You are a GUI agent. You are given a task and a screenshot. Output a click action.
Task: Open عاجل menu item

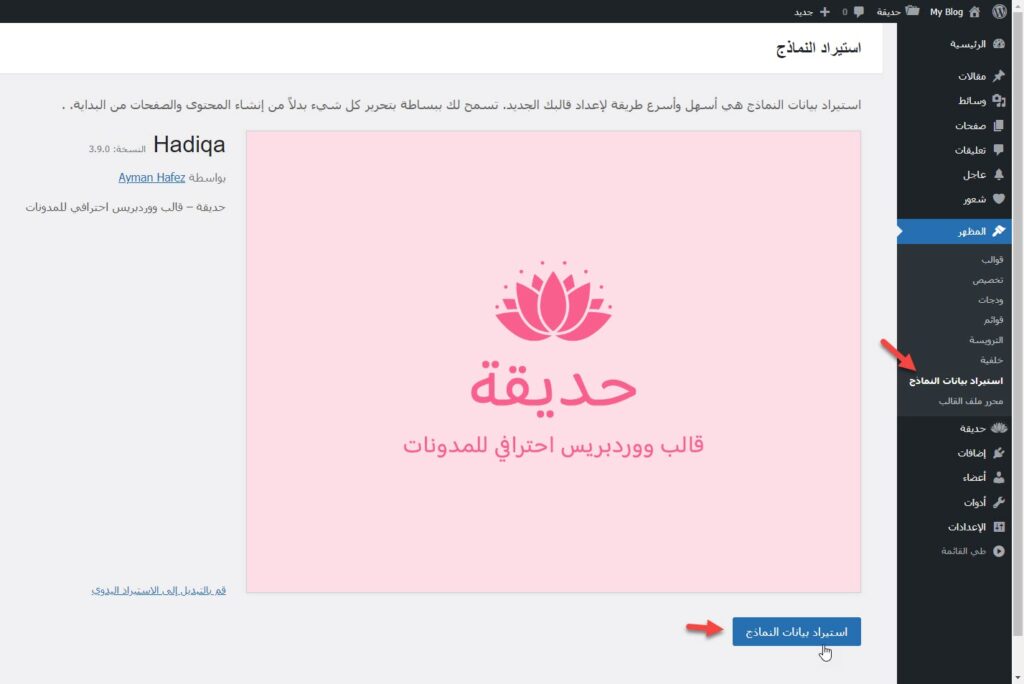(974, 174)
